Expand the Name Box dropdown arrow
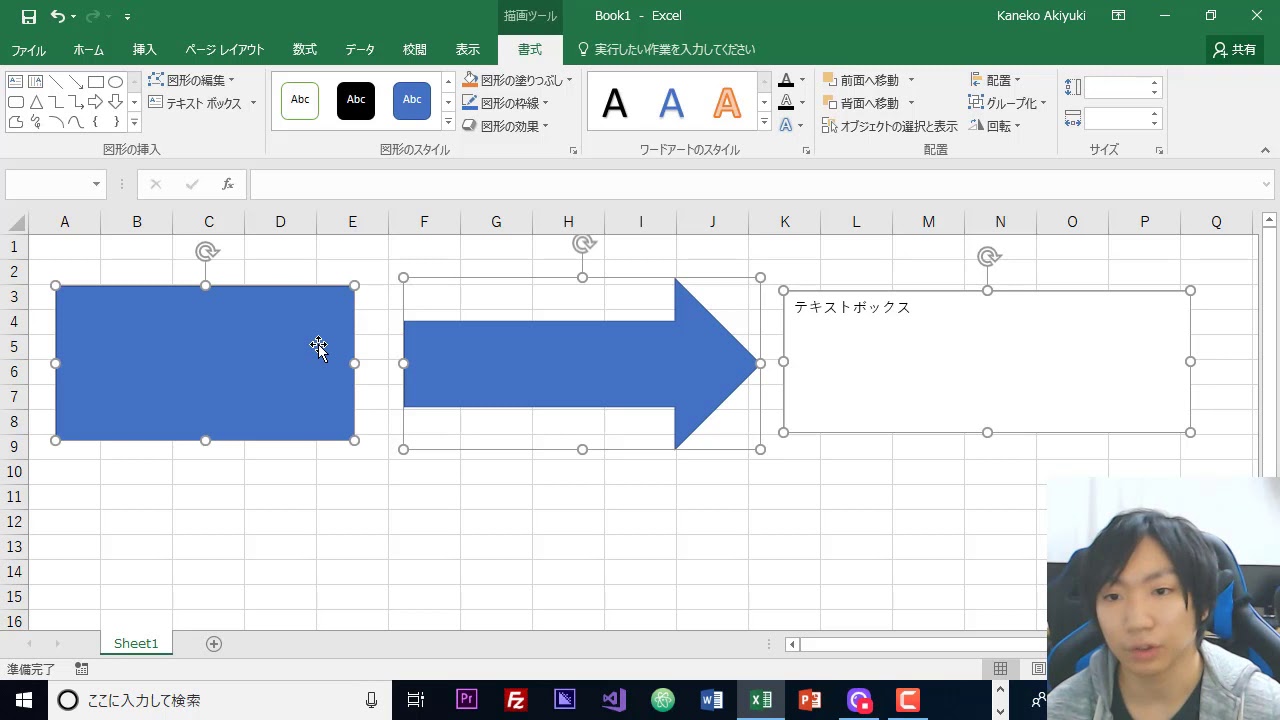Viewport: 1280px width, 720px height. (96, 184)
